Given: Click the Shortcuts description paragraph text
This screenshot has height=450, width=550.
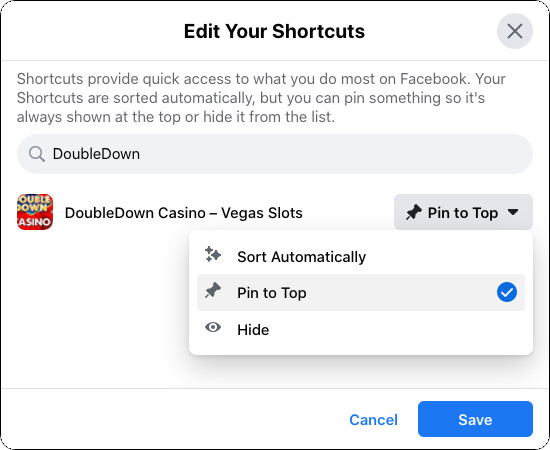Looking at the screenshot, I should pyautogui.click(x=261, y=98).
